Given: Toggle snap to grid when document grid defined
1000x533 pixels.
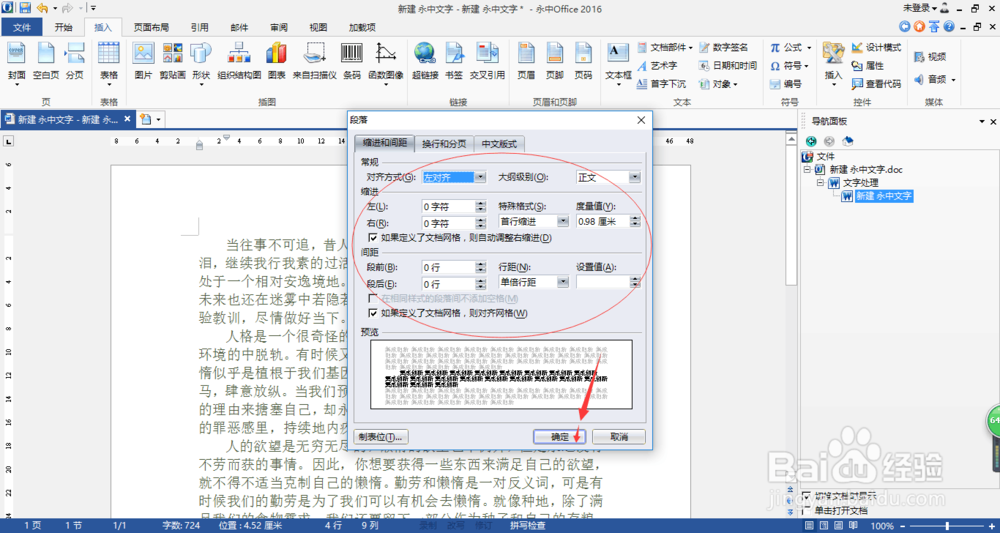Looking at the screenshot, I should (373, 313).
